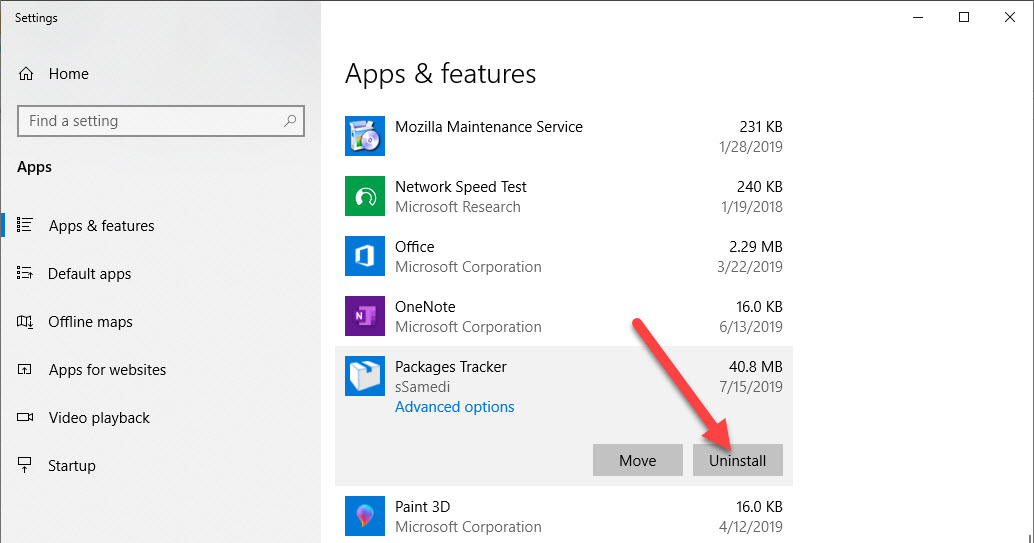
Task: Select the Network Speed Test entry name
Action: [x=461, y=187]
